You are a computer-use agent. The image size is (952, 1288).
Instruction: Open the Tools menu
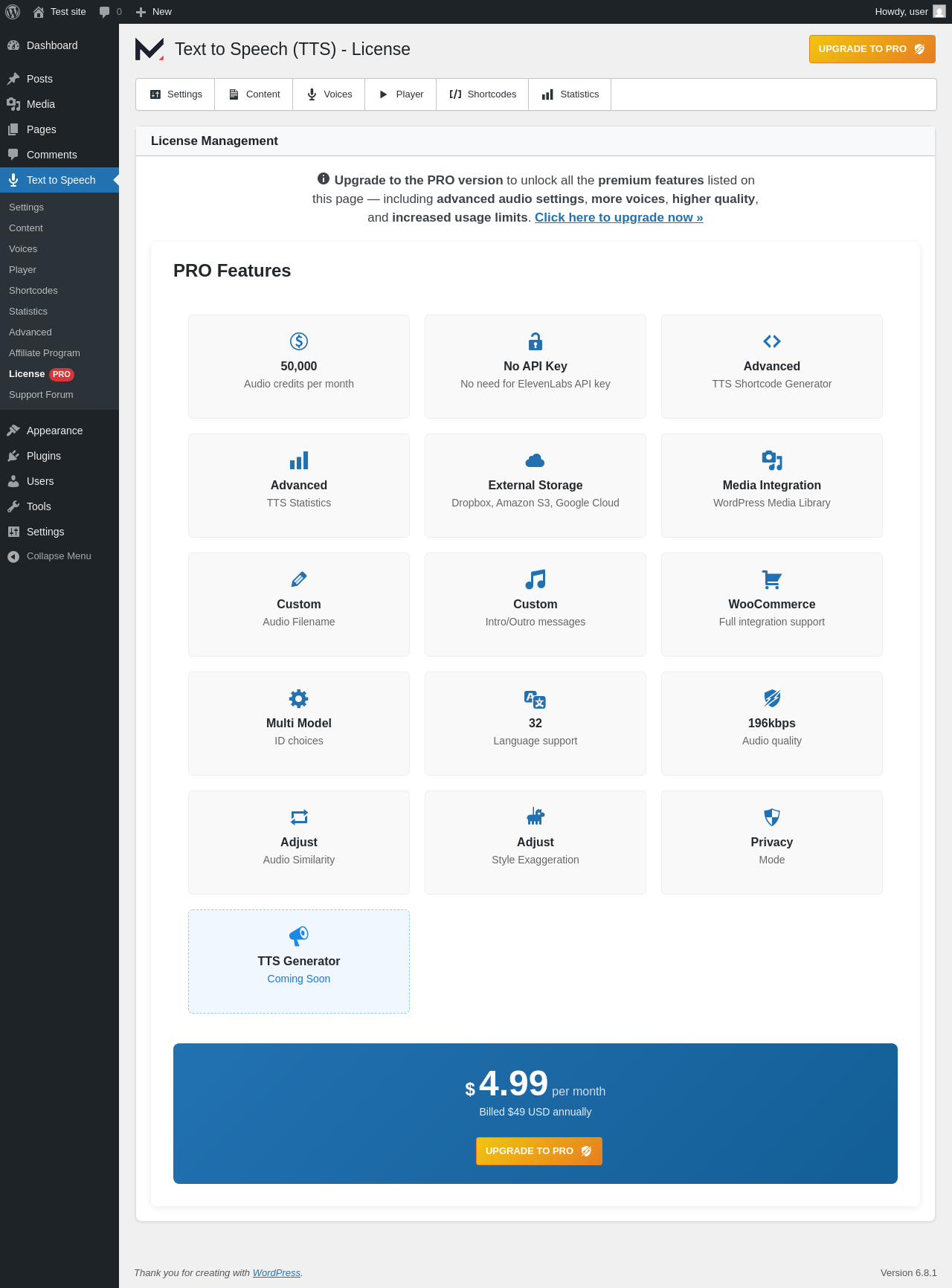click(x=59, y=506)
